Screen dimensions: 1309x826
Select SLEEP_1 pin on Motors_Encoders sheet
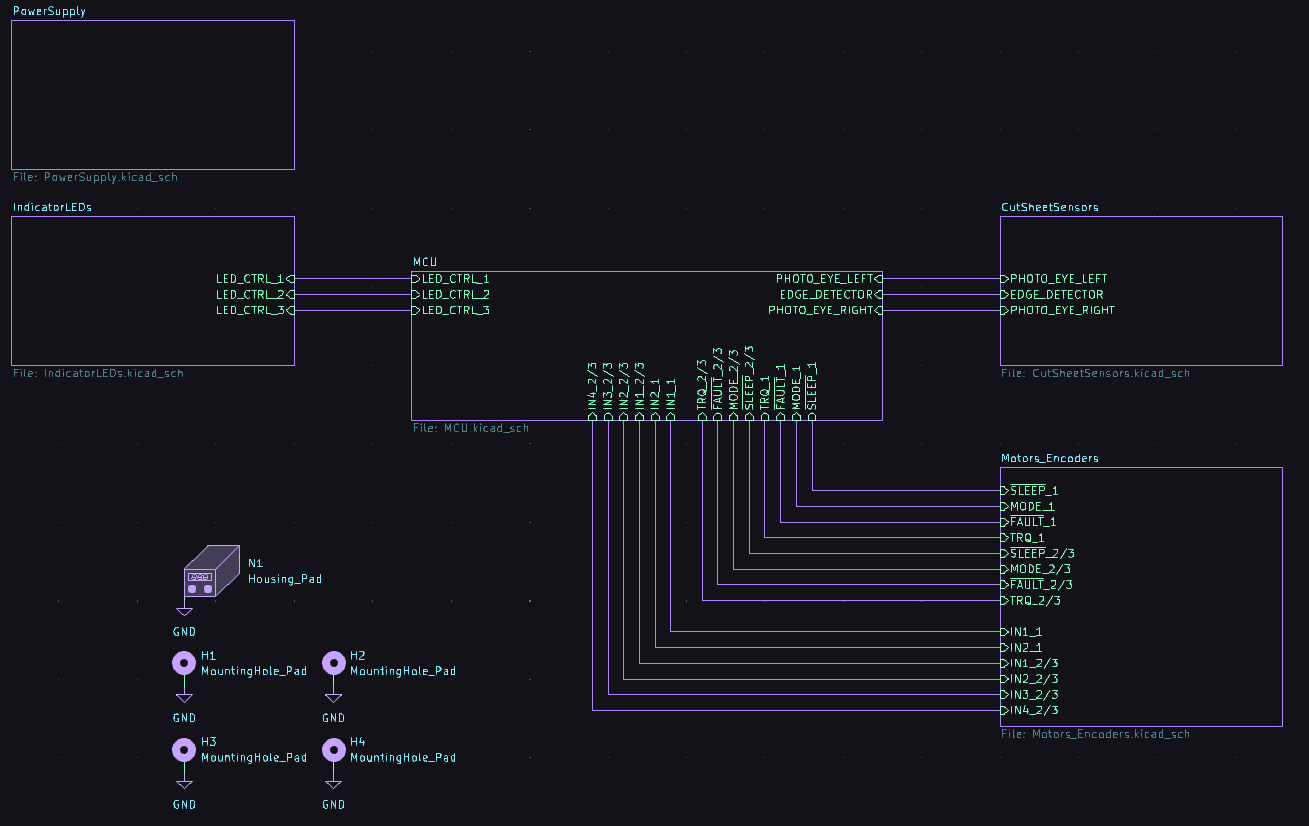pos(1030,490)
